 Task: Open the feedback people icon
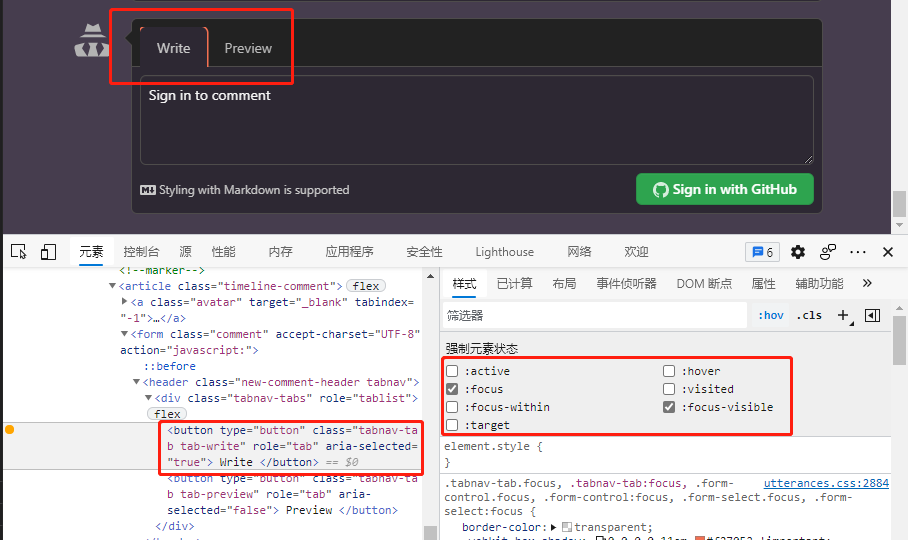(828, 252)
